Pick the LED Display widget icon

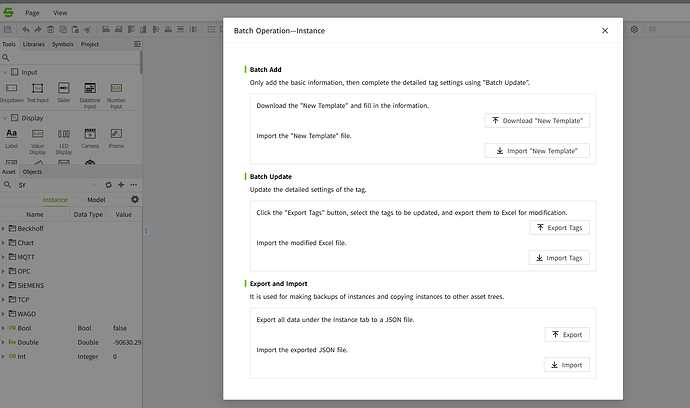[64, 134]
